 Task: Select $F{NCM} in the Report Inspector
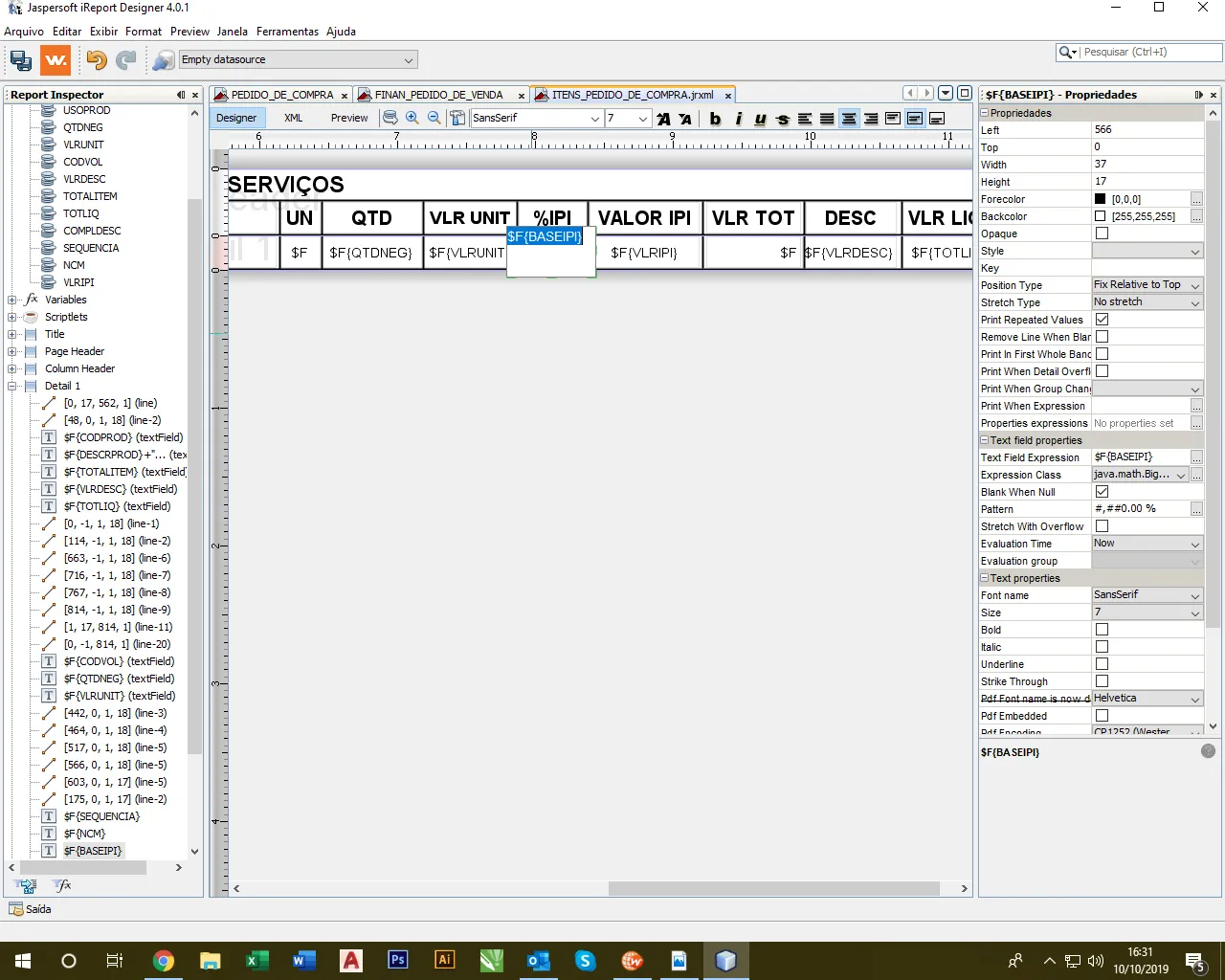coord(84,834)
